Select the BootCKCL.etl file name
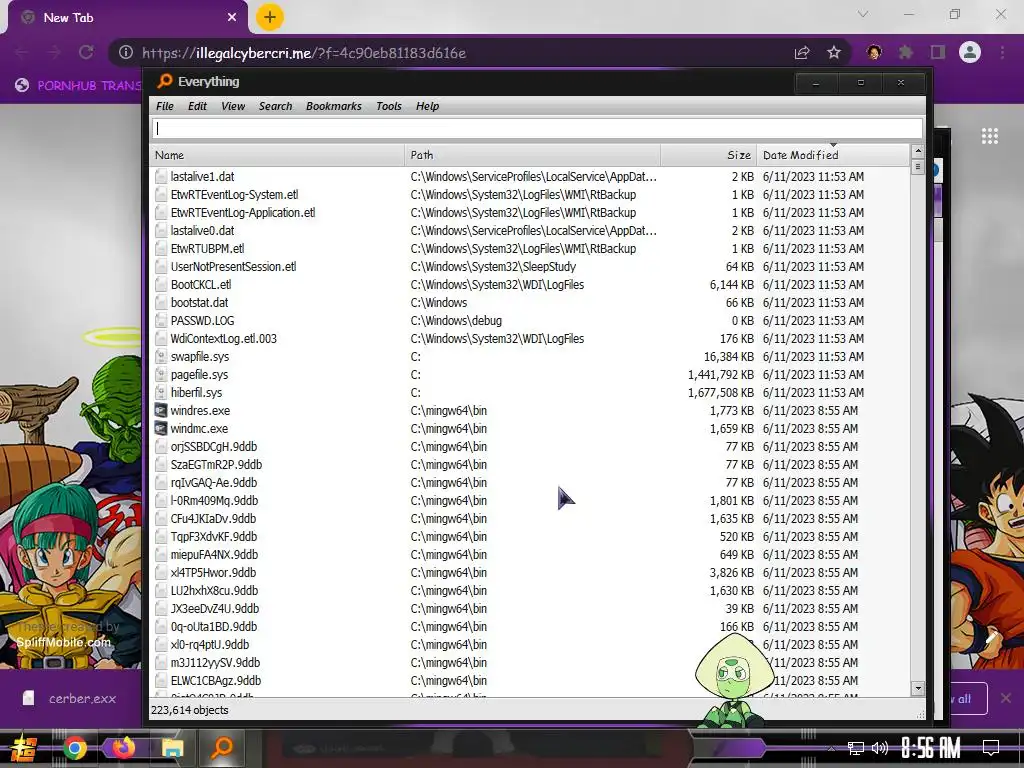 [x=201, y=285]
